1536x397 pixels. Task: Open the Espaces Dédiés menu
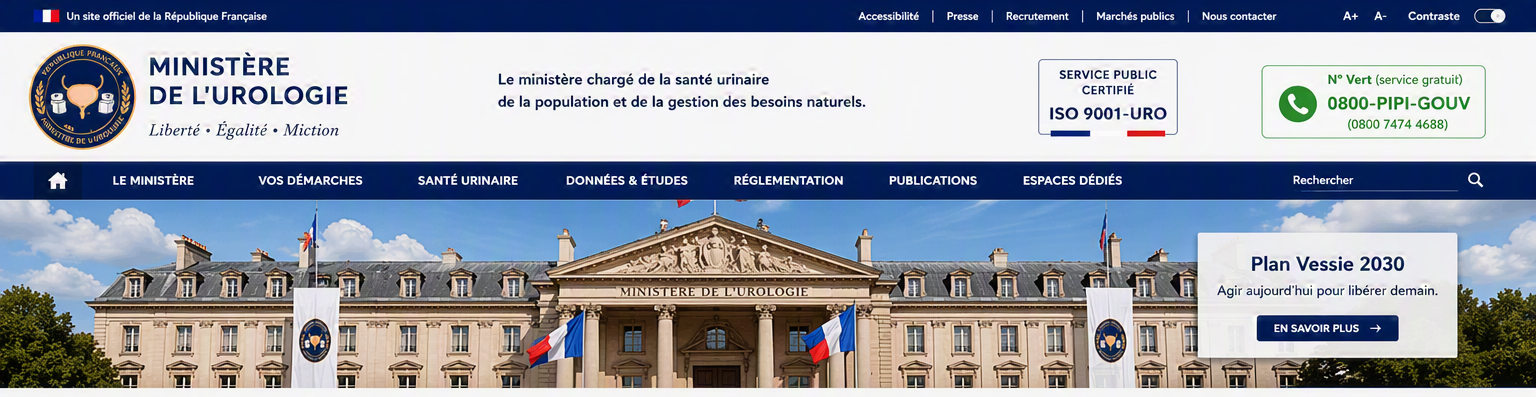[1072, 181]
